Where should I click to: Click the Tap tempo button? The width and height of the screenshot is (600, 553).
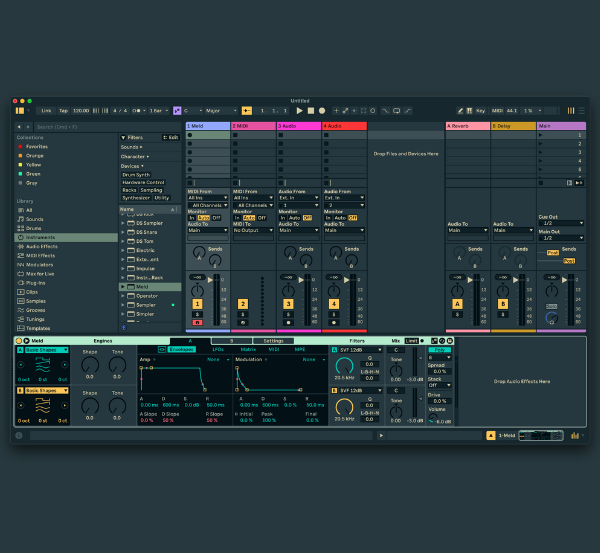pos(63,111)
